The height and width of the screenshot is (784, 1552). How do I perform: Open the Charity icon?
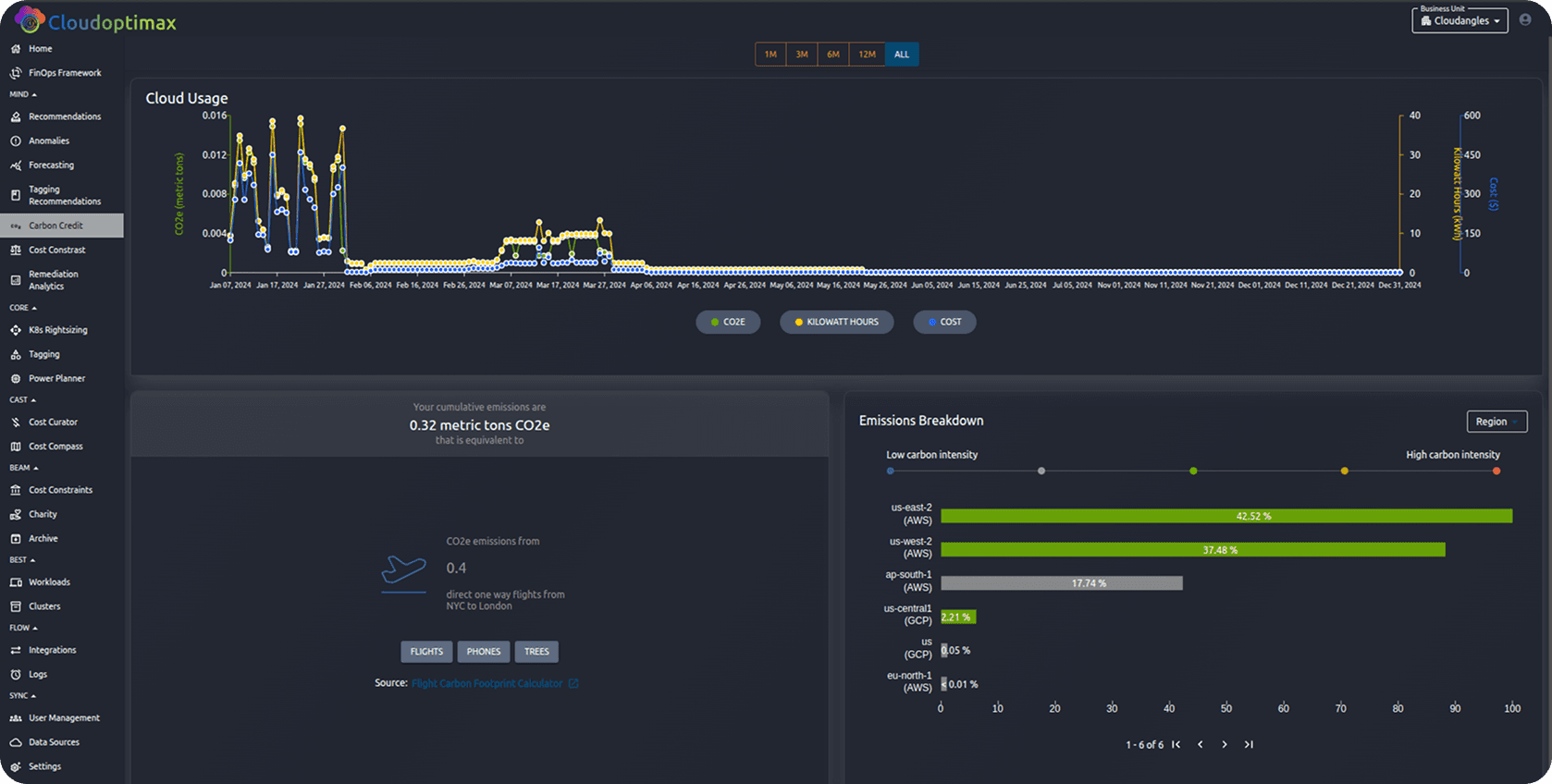click(x=16, y=515)
